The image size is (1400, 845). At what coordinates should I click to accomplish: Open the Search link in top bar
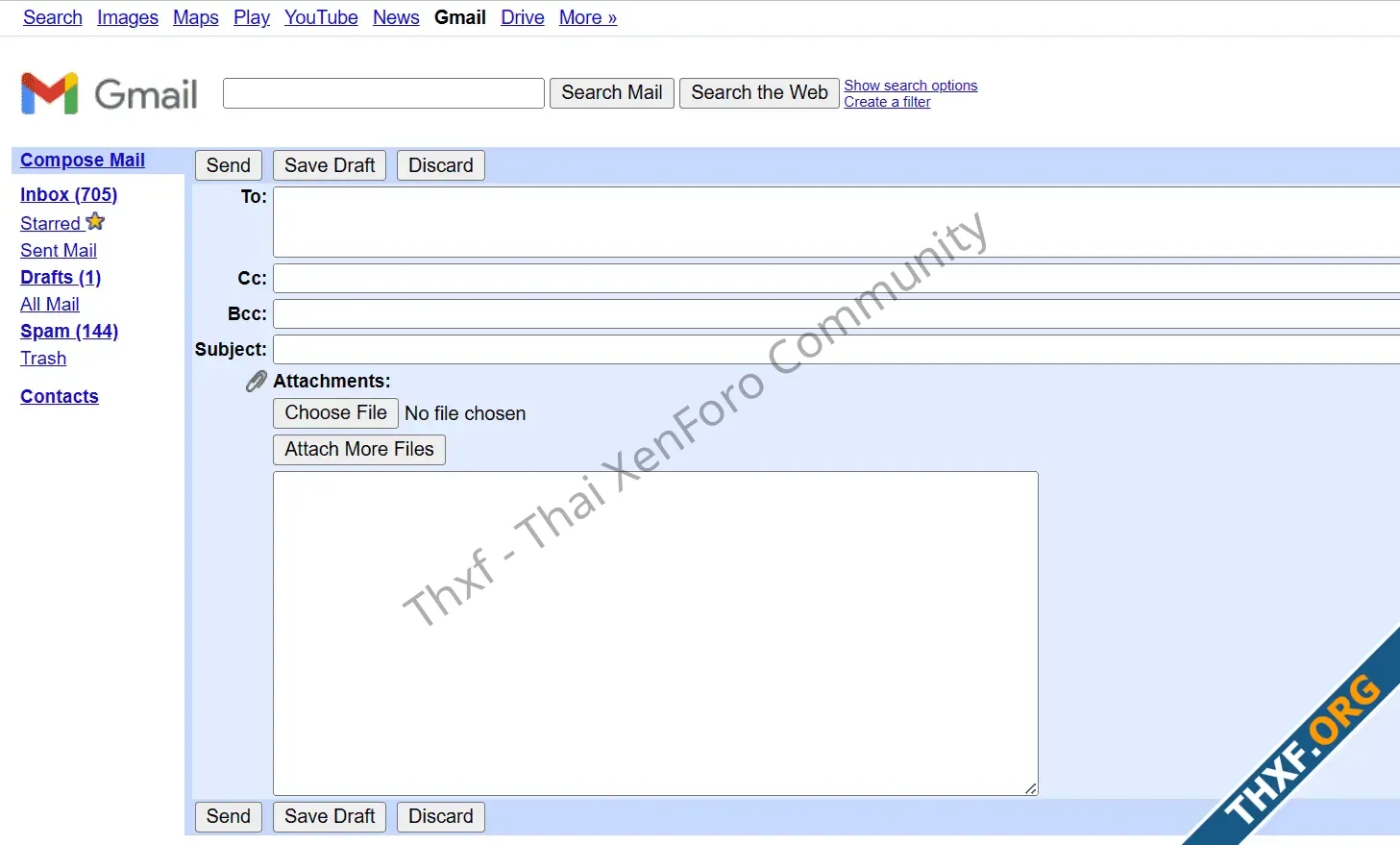tap(53, 17)
